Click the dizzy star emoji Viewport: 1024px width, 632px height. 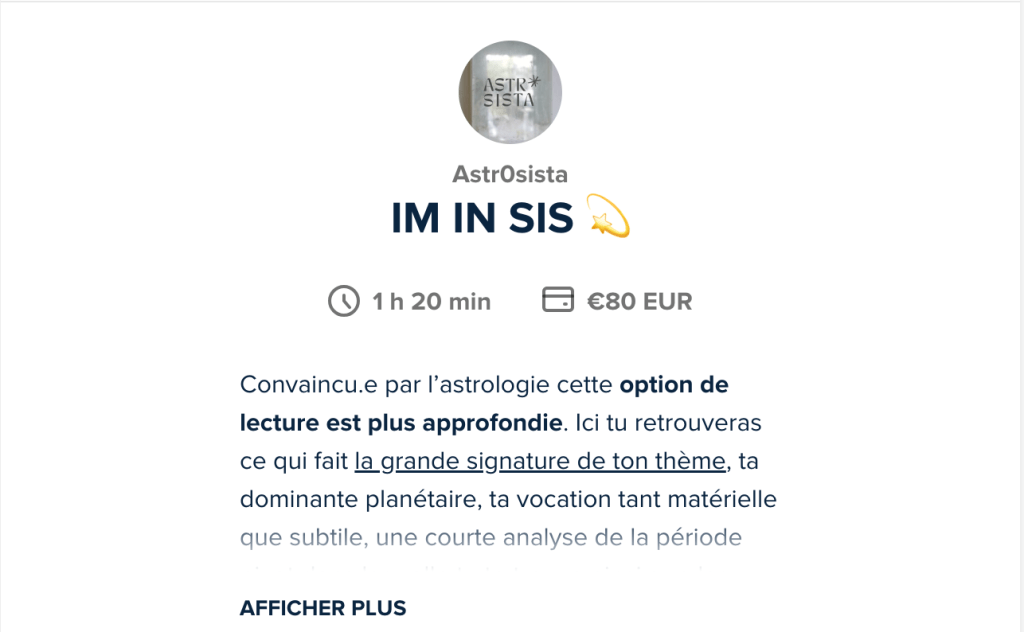click(x=608, y=218)
